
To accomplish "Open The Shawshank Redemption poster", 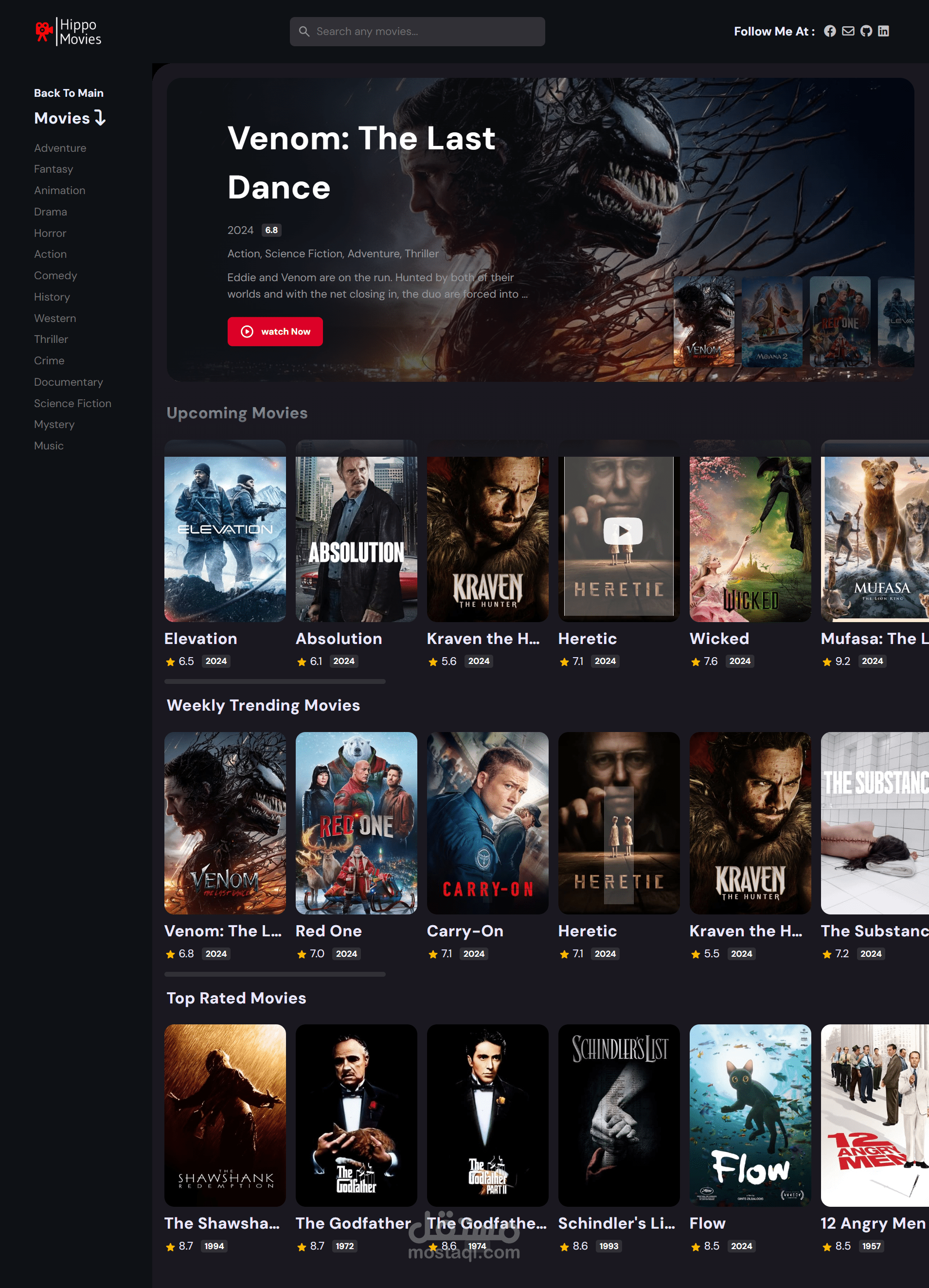I will [x=225, y=1115].
